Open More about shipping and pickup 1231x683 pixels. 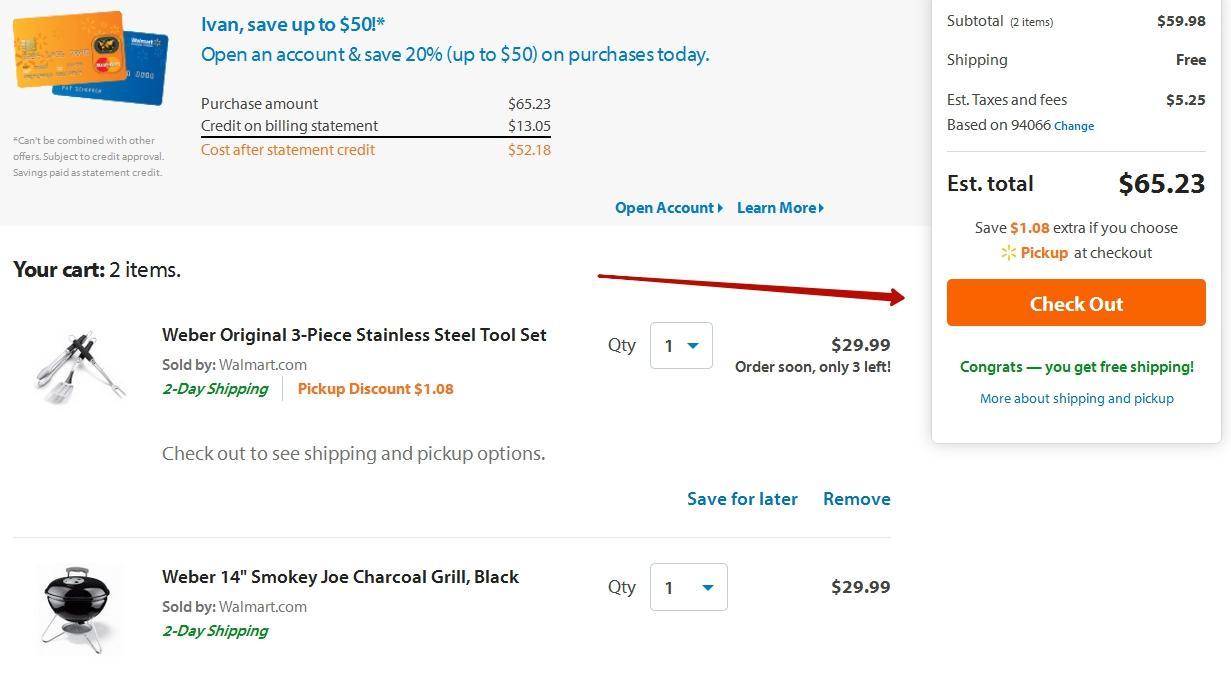[1076, 398]
